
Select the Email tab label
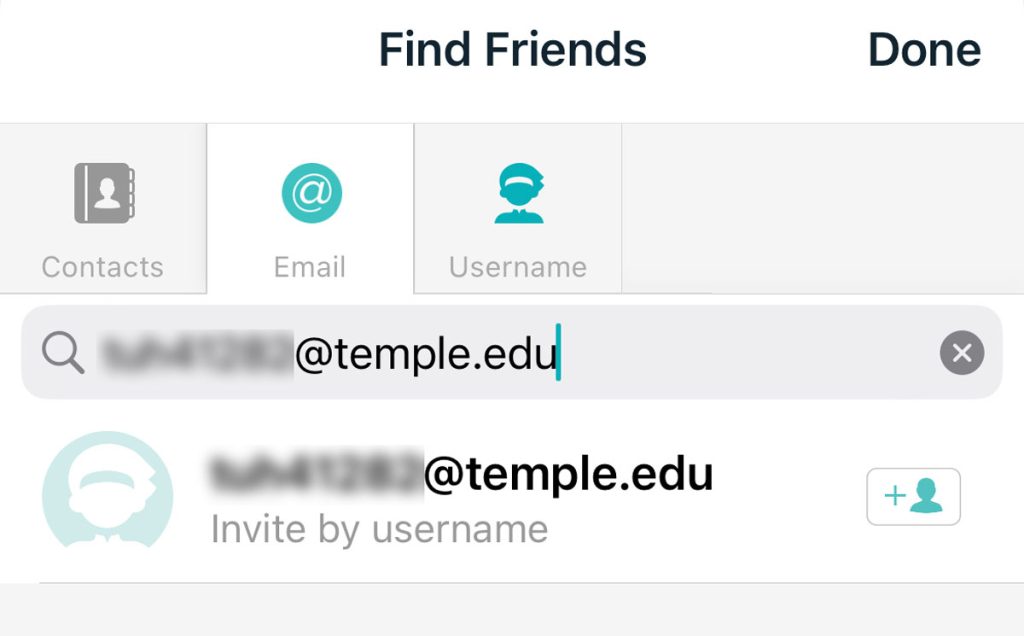point(310,267)
